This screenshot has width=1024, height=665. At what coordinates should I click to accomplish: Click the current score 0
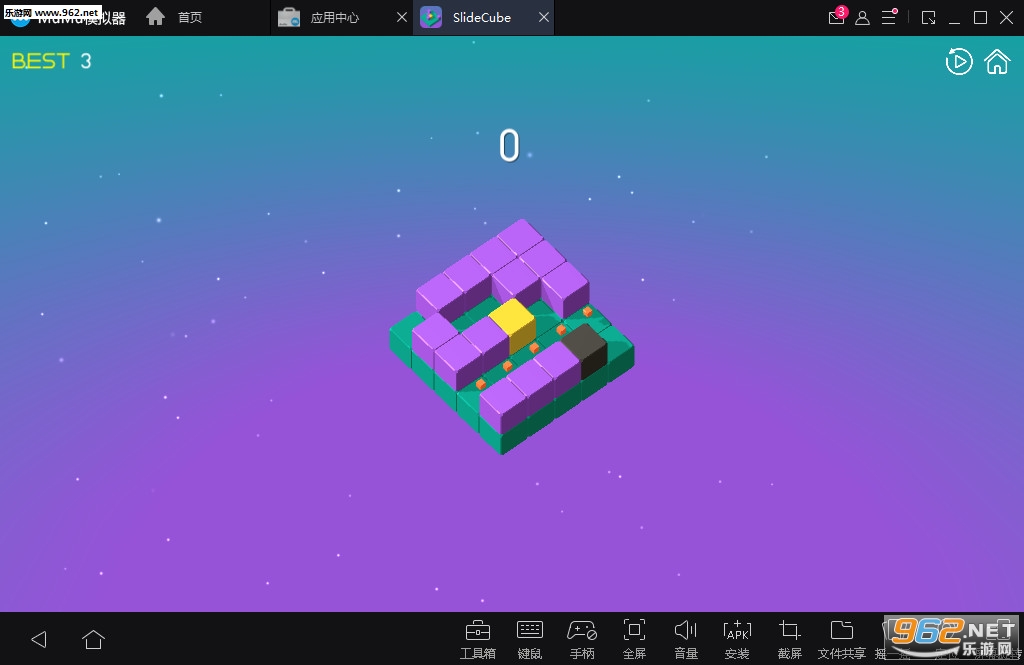point(509,145)
